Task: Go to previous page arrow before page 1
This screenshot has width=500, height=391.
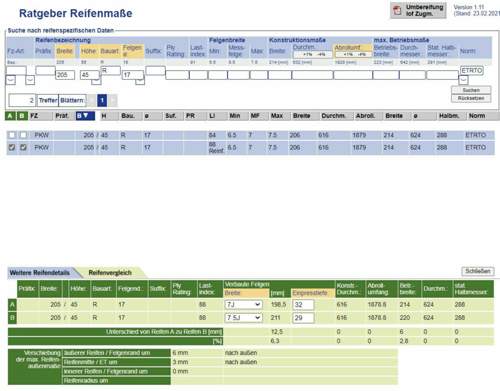Action: coord(91,100)
